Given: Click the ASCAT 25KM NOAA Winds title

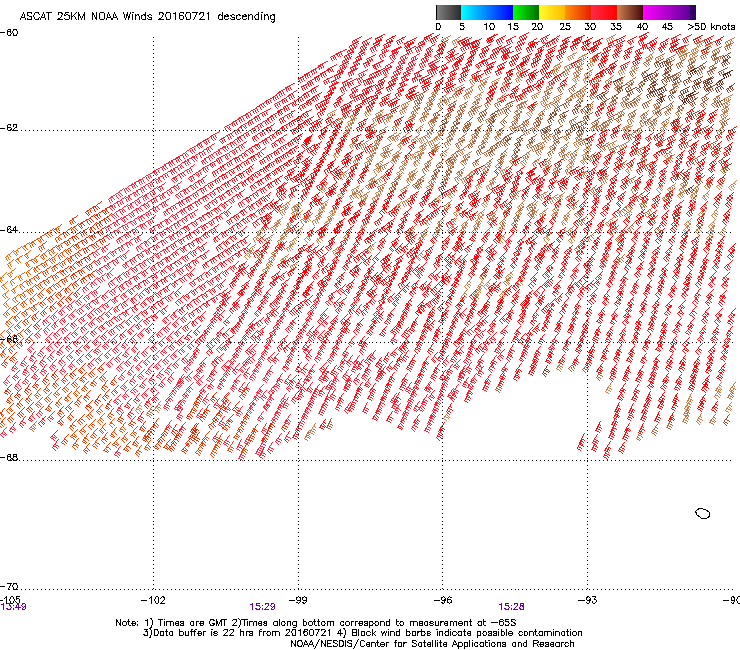Looking at the screenshot, I should point(147,17).
